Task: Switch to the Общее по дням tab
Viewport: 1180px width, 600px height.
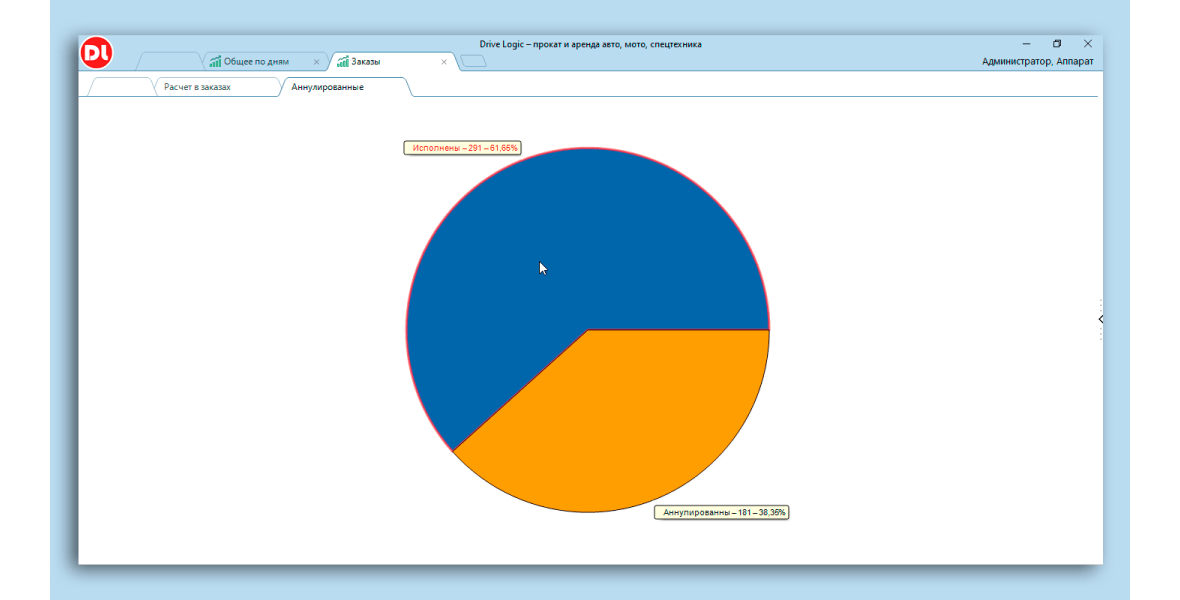Action: point(256,62)
